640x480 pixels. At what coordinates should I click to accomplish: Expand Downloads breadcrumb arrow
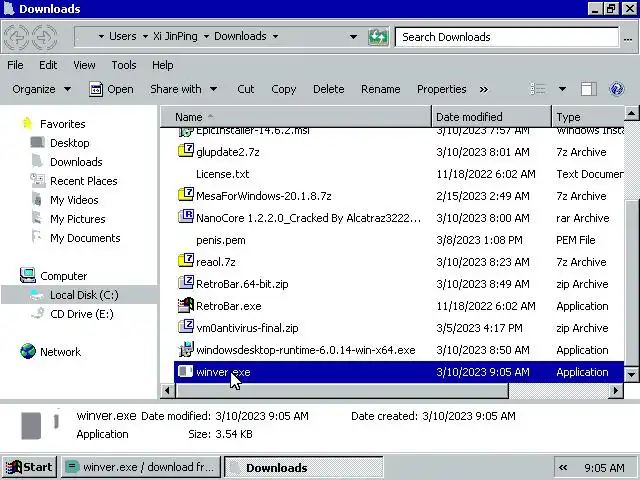point(276,36)
